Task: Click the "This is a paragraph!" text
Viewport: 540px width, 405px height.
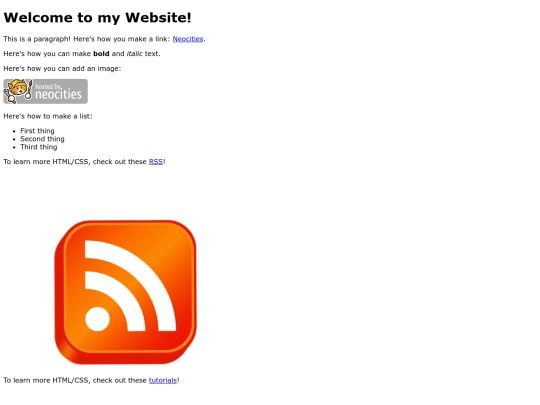Action: point(37,39)
